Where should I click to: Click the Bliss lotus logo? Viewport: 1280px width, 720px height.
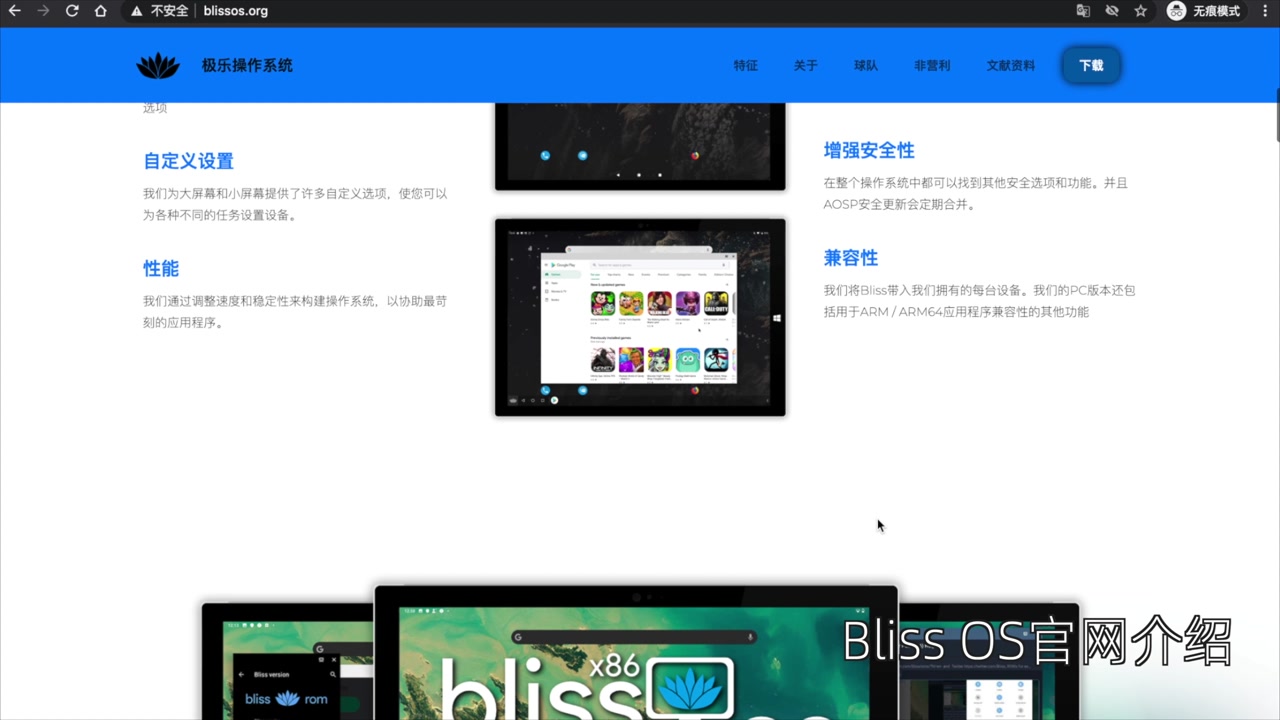coord(158,66)
